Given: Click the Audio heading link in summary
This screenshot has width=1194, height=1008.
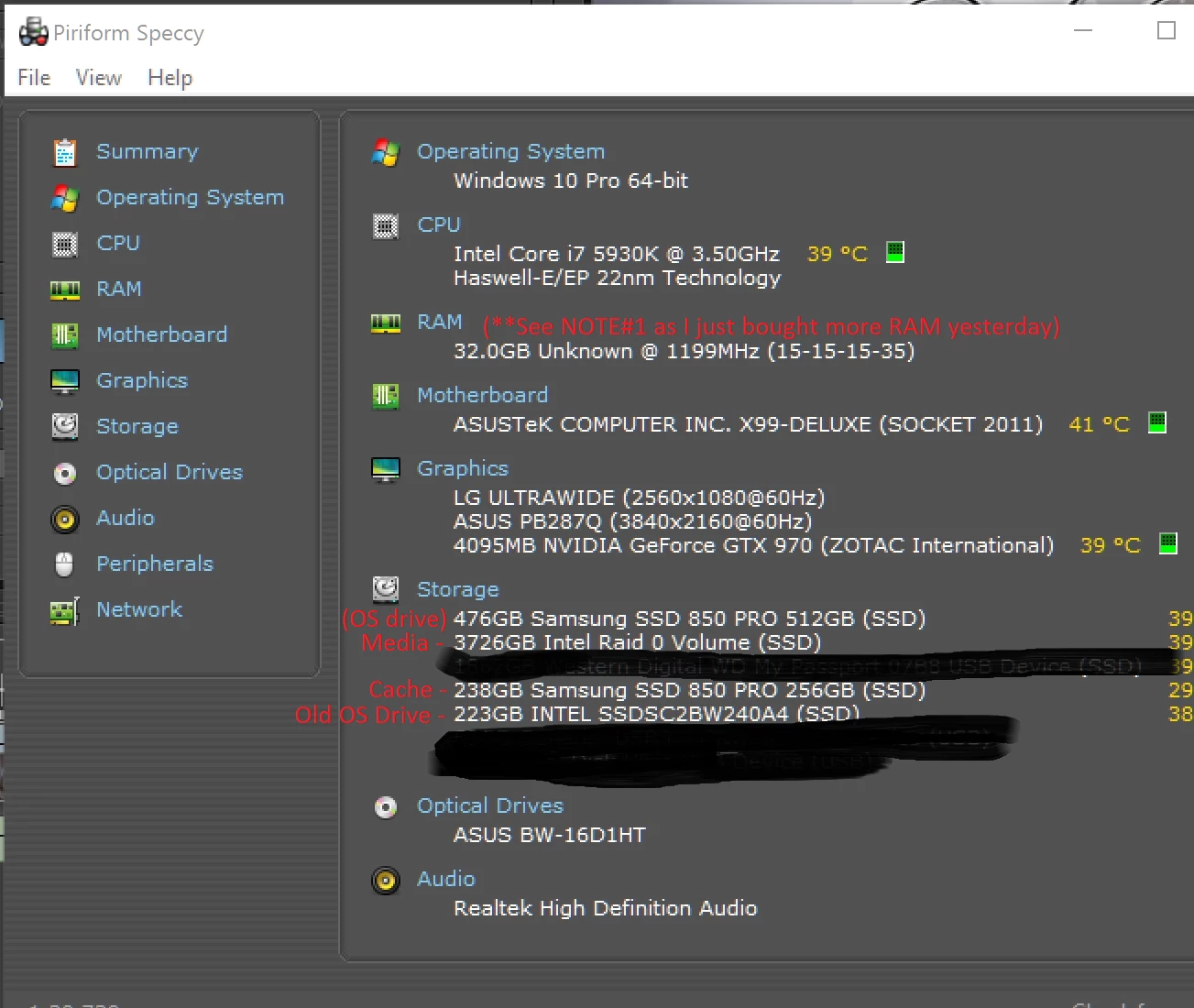Looking at the screenshot, I should point(446,880).
